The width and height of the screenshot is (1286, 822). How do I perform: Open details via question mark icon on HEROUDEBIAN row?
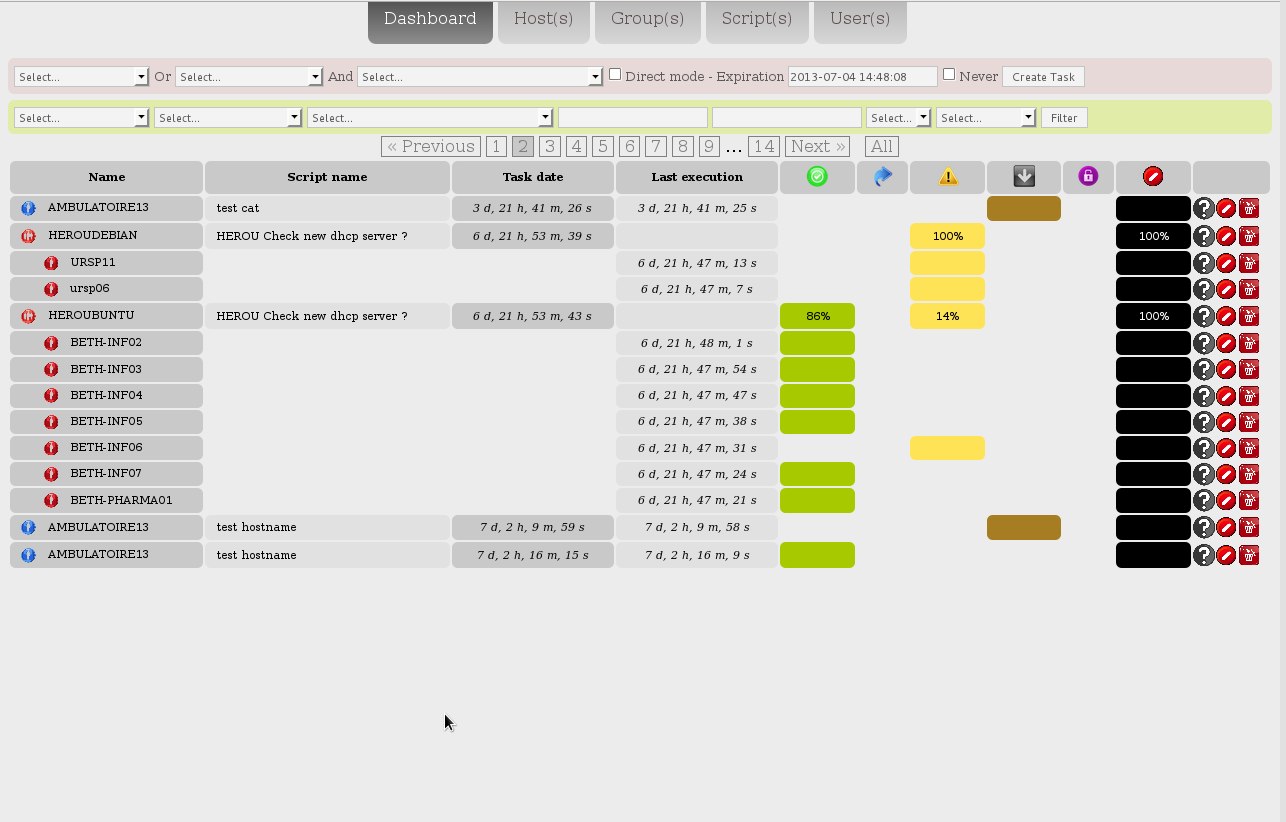(1203, 236)
